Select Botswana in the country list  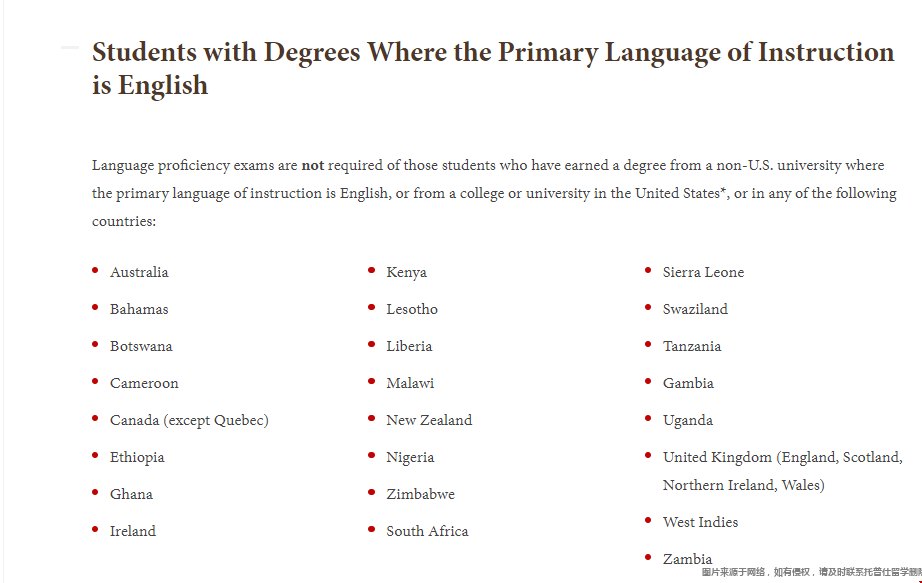(x=141, y=347)
